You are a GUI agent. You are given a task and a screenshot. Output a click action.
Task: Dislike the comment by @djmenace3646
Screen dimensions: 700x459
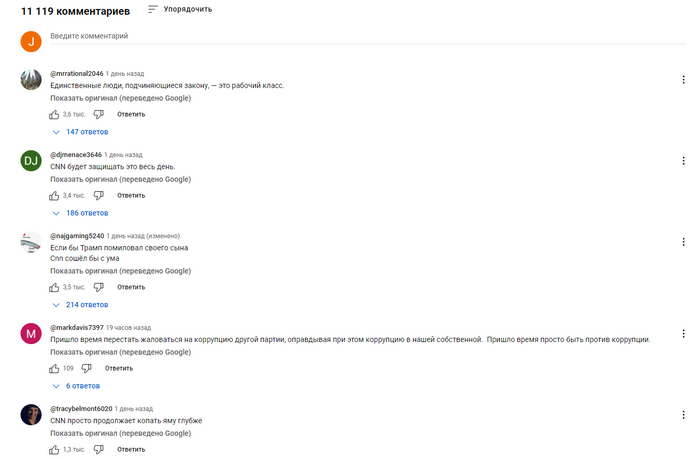tap(98, 195)
